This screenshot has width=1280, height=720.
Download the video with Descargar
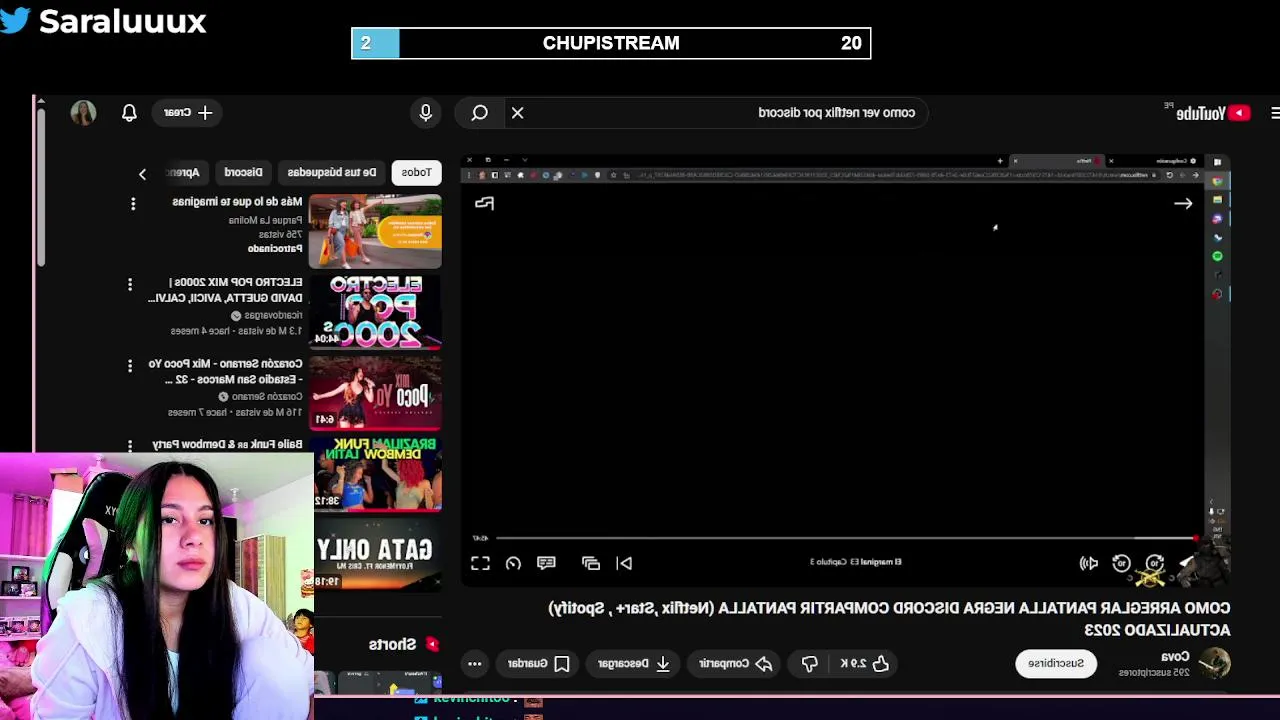click(x=634, y=663)
